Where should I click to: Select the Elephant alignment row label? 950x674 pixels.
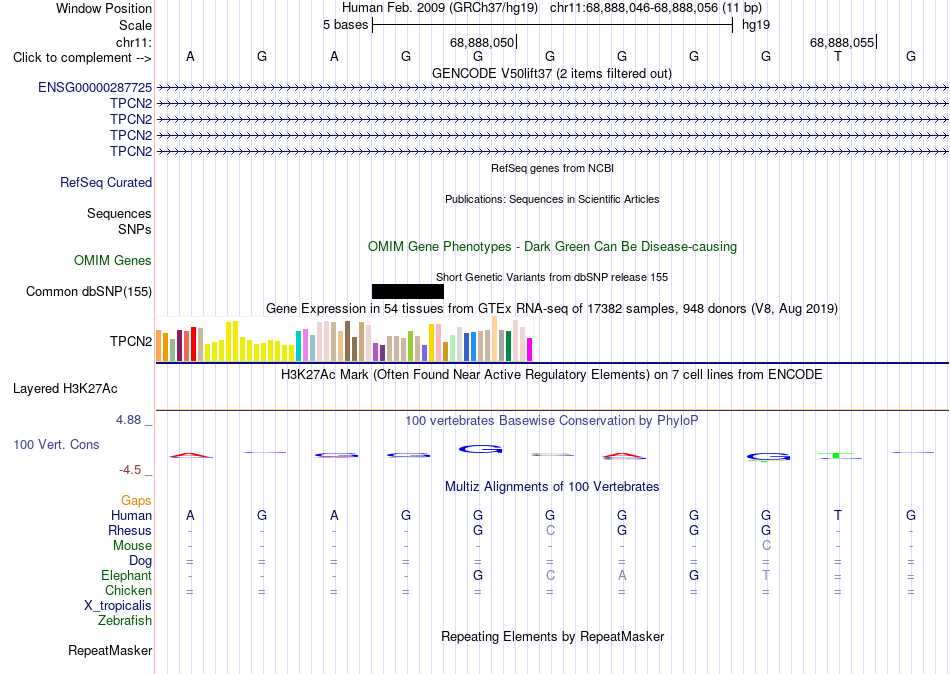127,576
